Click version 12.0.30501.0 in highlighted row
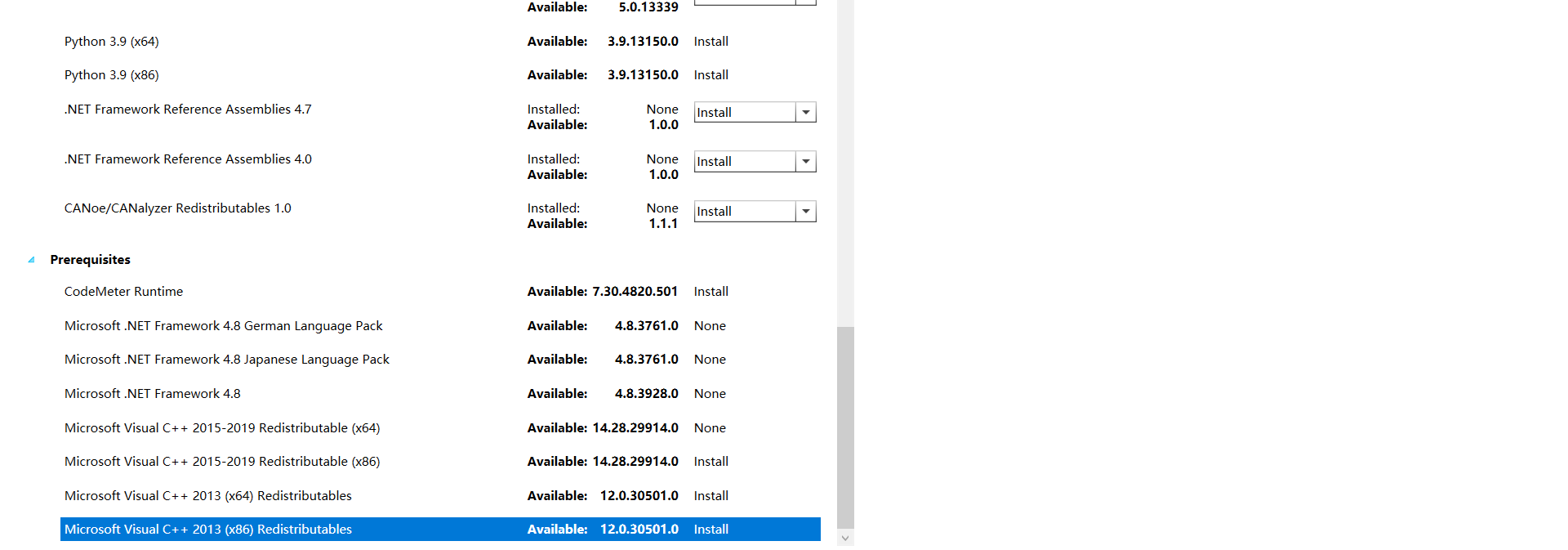Screen dimensions: 1568x550 click(x=639, y=530)
